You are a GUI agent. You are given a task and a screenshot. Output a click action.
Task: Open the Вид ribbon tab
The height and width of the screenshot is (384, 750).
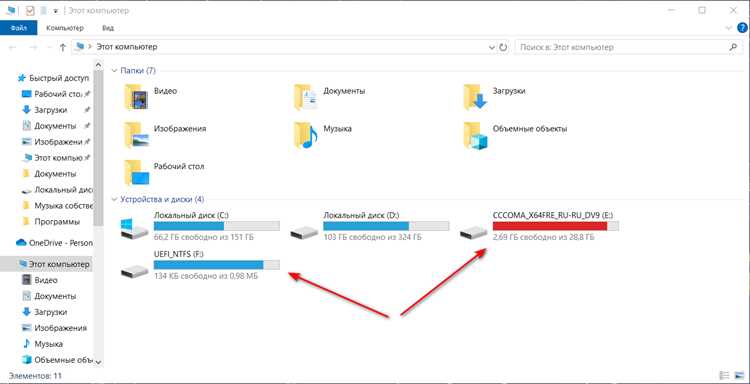(108, 28)
